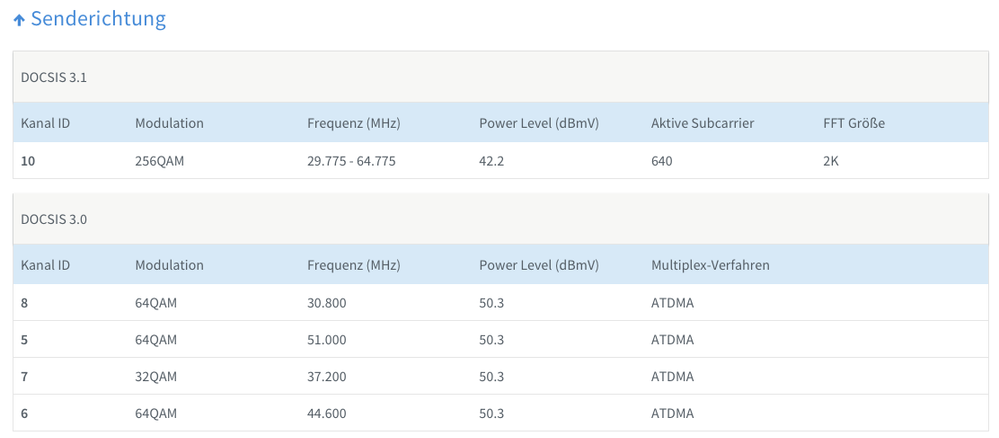Select channel ID 8 in DOCSIS 3.0
Viewport: 999px width, 438px height.
coord(25,303)
